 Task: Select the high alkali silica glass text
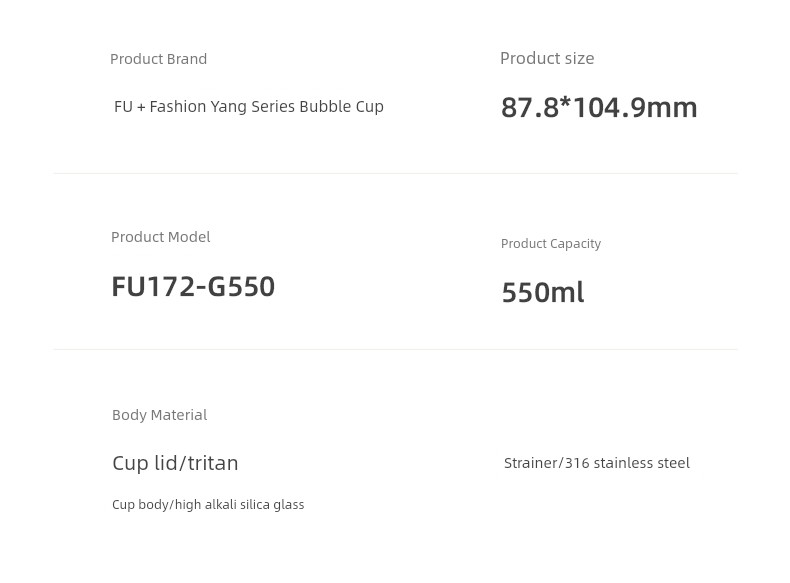click(x=239, y=505)
